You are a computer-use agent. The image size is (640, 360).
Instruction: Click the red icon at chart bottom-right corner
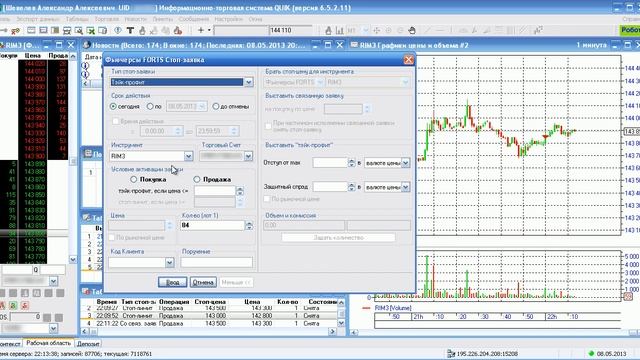(x=628, y=296)
